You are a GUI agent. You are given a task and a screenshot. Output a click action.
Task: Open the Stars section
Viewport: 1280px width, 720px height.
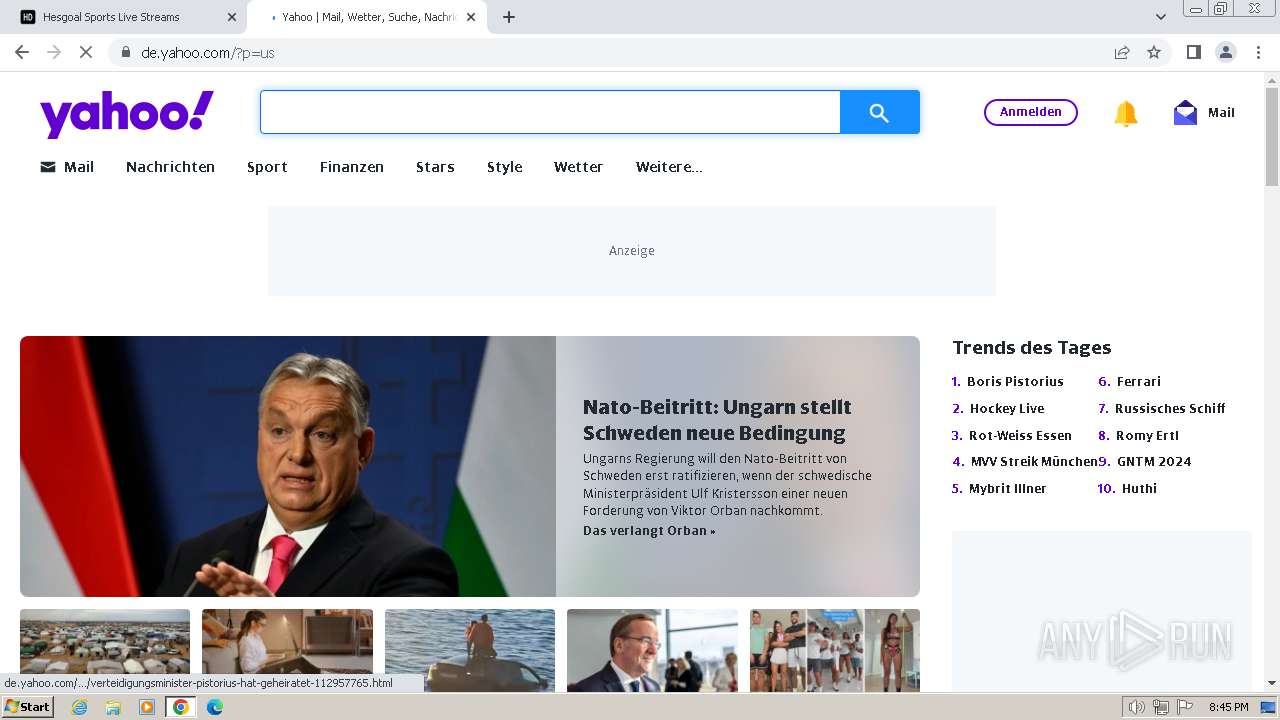(435, 167)
